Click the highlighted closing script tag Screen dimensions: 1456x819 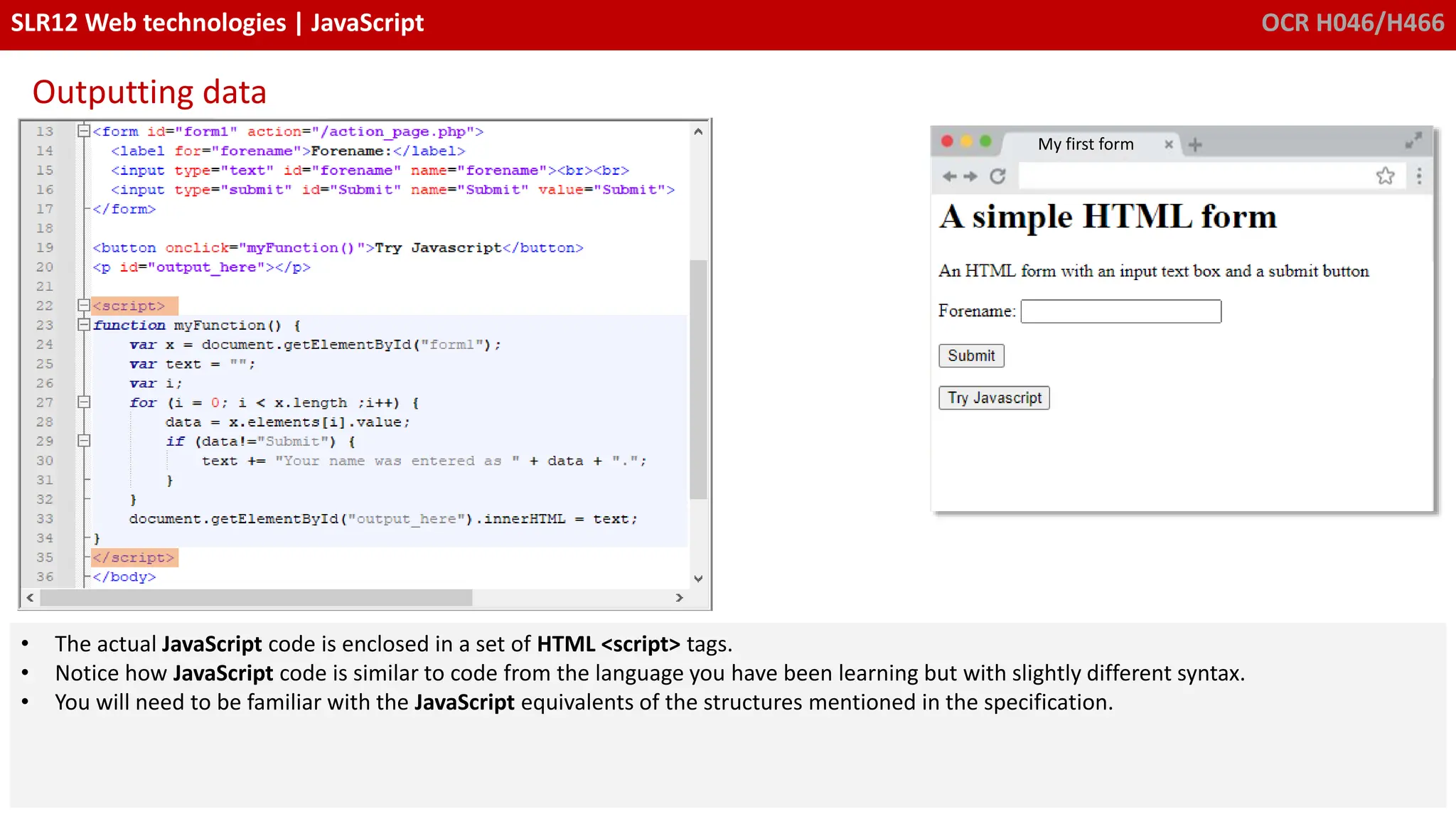click(134, 557)
